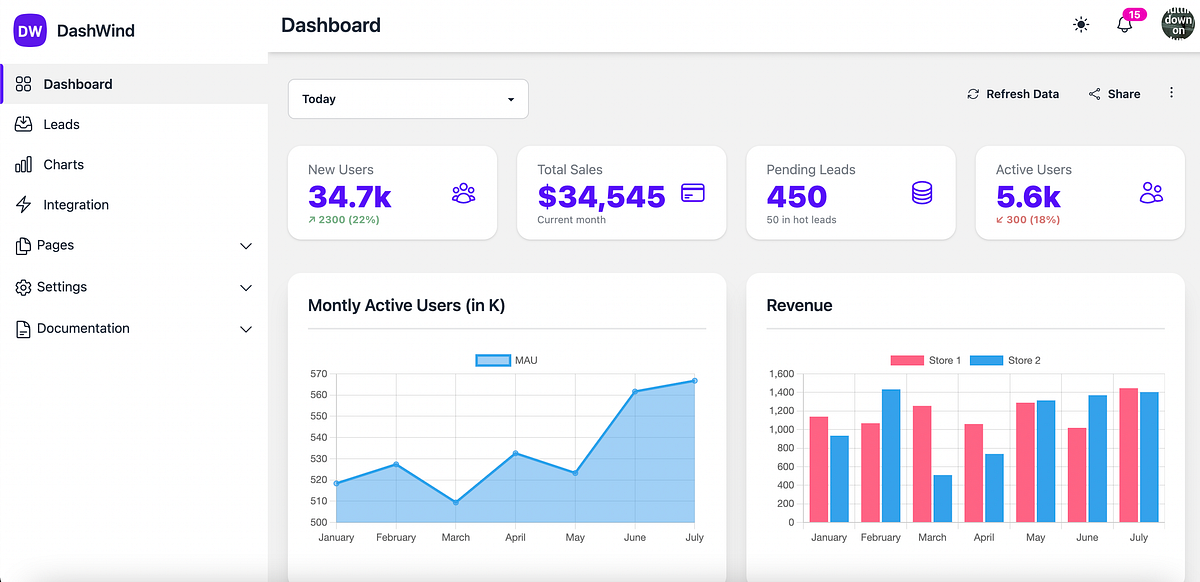
Task: Open the Today date range dropdown
Action: click(x=408, y=99)
